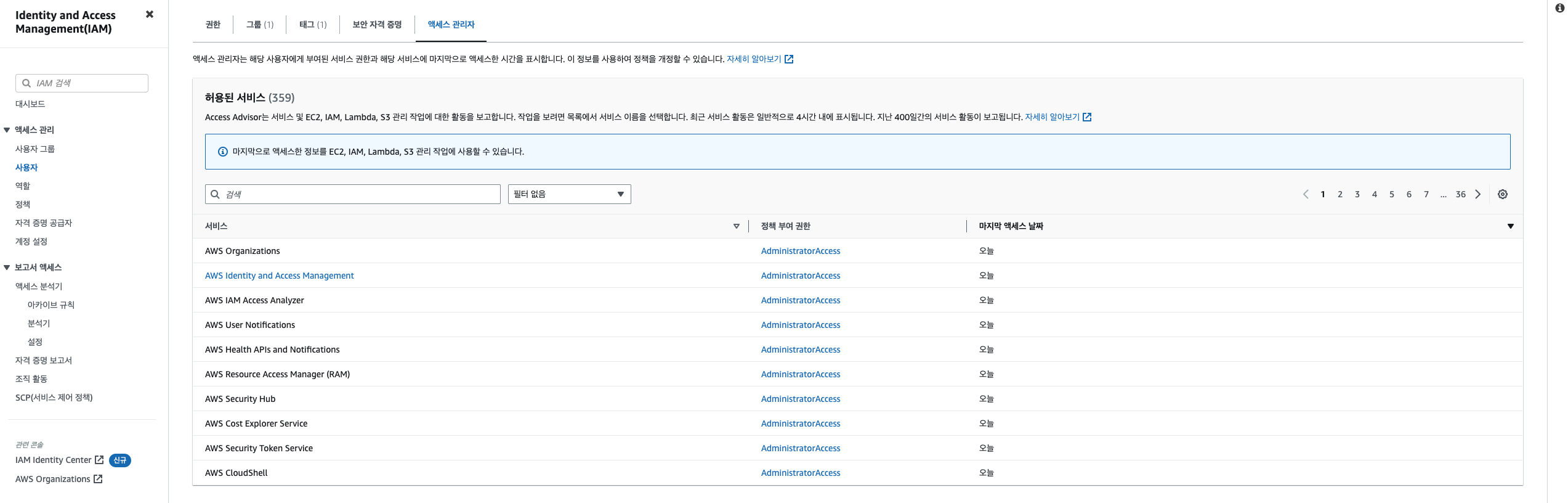This screenshot has width=1568, height=503.
Task: Click the services 검색 search field
Action: tap(352, 194)
